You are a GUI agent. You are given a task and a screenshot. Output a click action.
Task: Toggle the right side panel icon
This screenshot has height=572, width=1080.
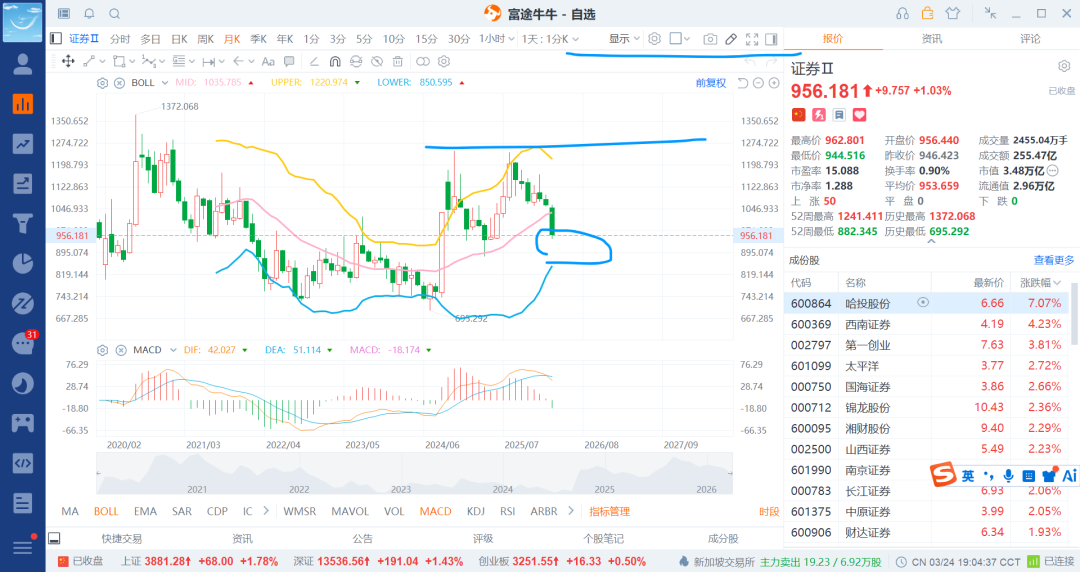click(771, 39)
